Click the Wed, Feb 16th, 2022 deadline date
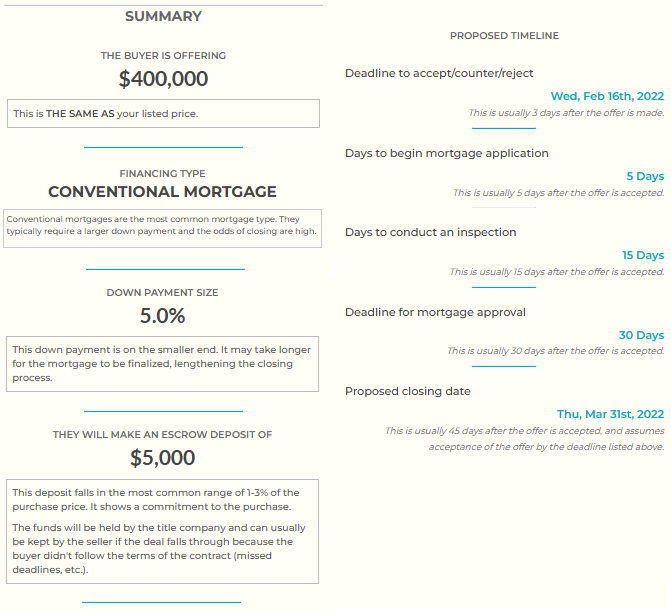671x611 pixels. pos(607,96)
